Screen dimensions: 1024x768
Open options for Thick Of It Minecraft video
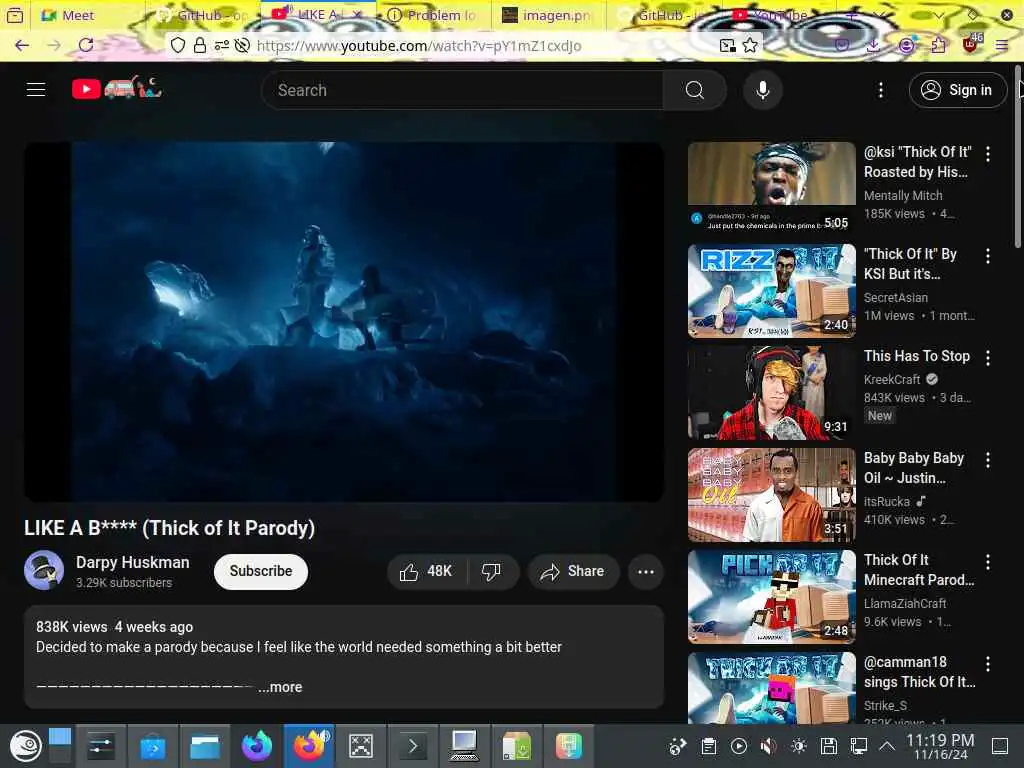pos(987,562)
